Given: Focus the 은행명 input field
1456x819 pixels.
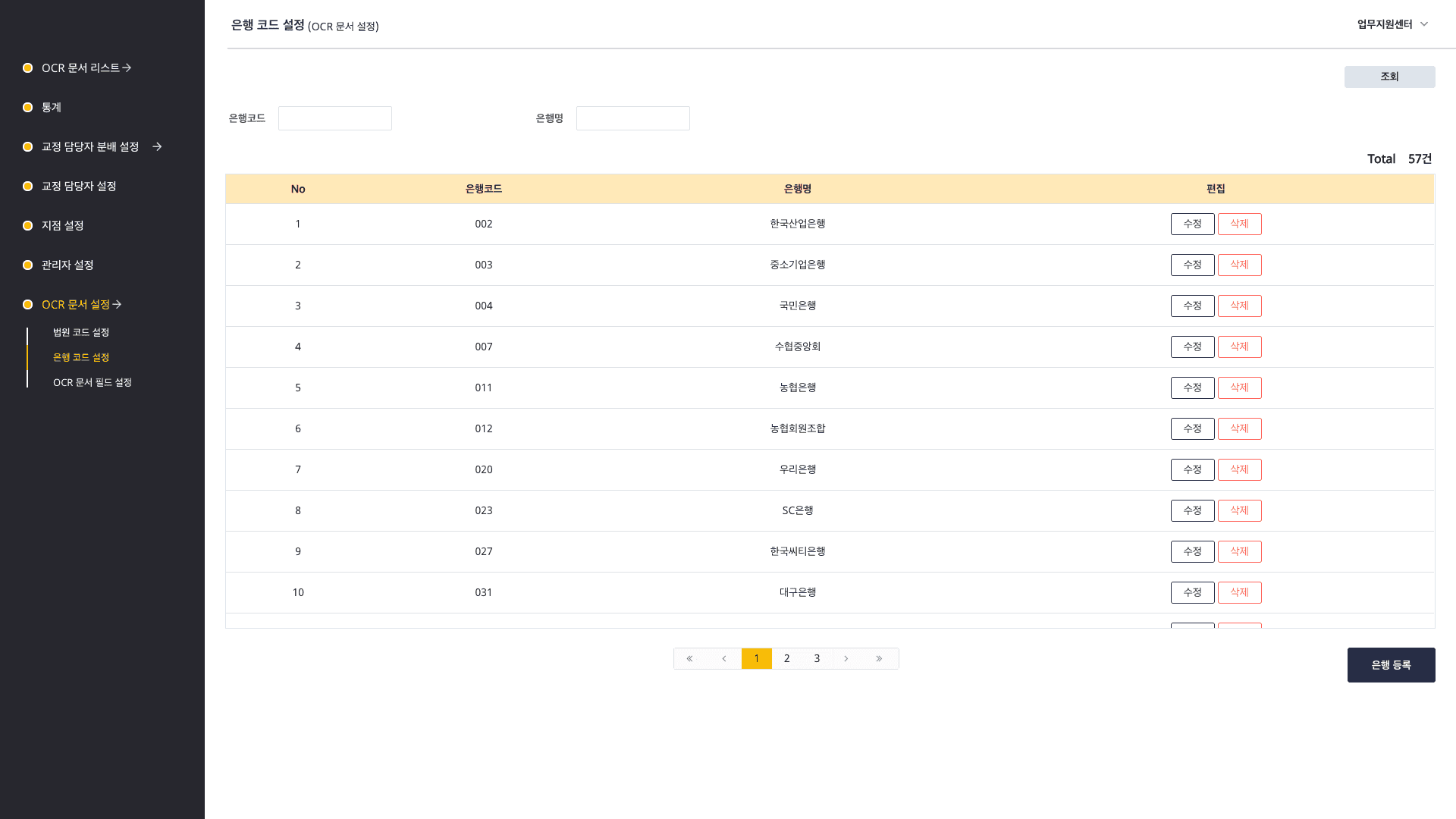Looking at the screenshot, I should pyautogui.click(x=633, y=118).
